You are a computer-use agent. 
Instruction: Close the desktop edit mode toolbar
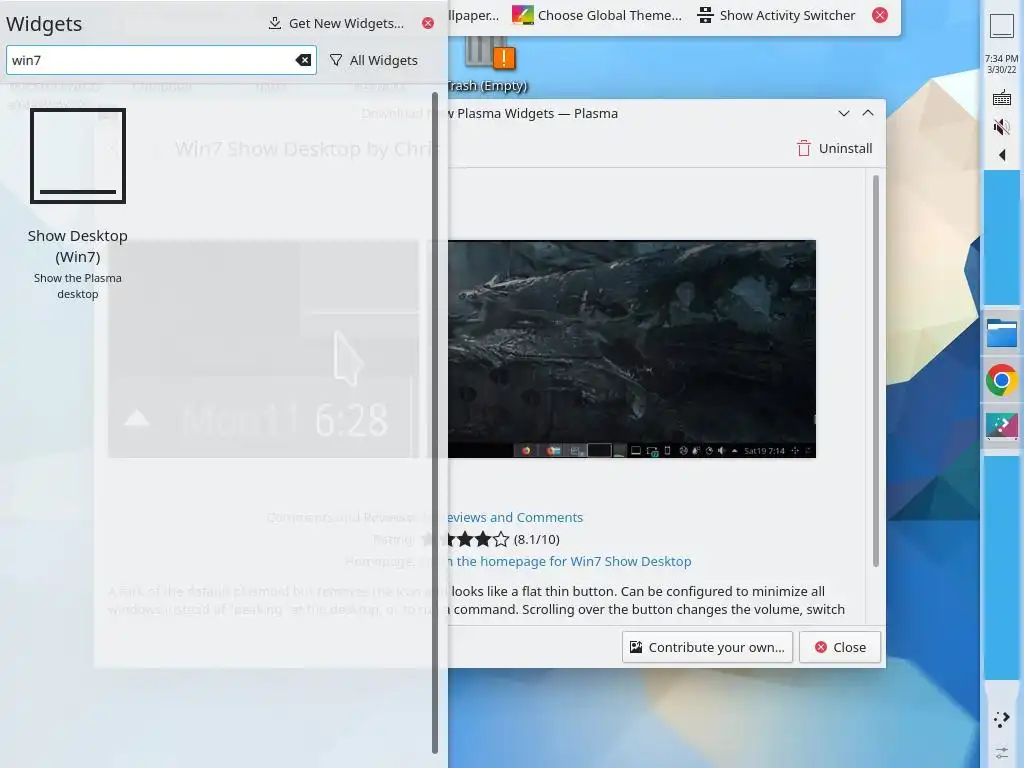tap(880, 15)
